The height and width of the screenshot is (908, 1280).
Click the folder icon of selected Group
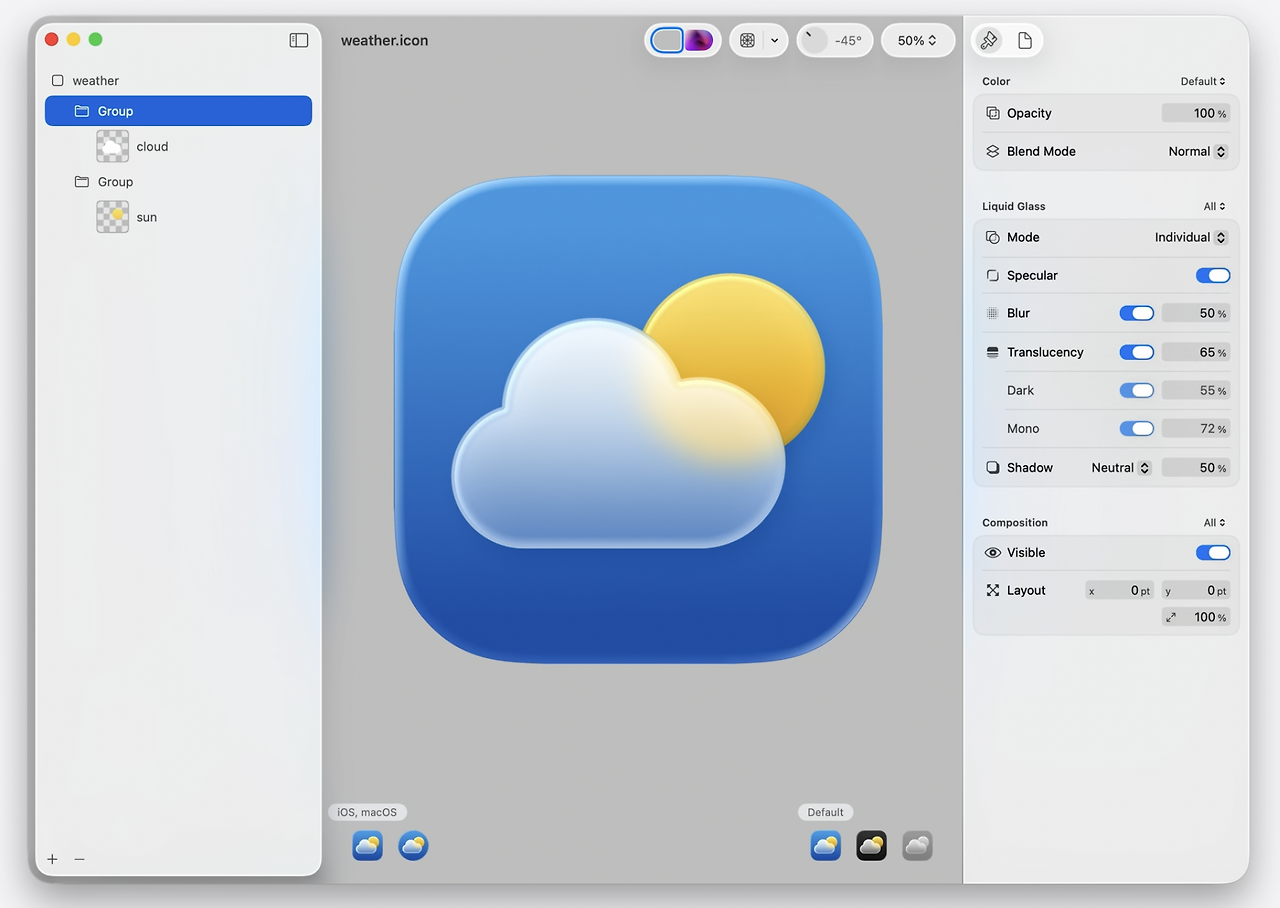click(x=82, y=111)
